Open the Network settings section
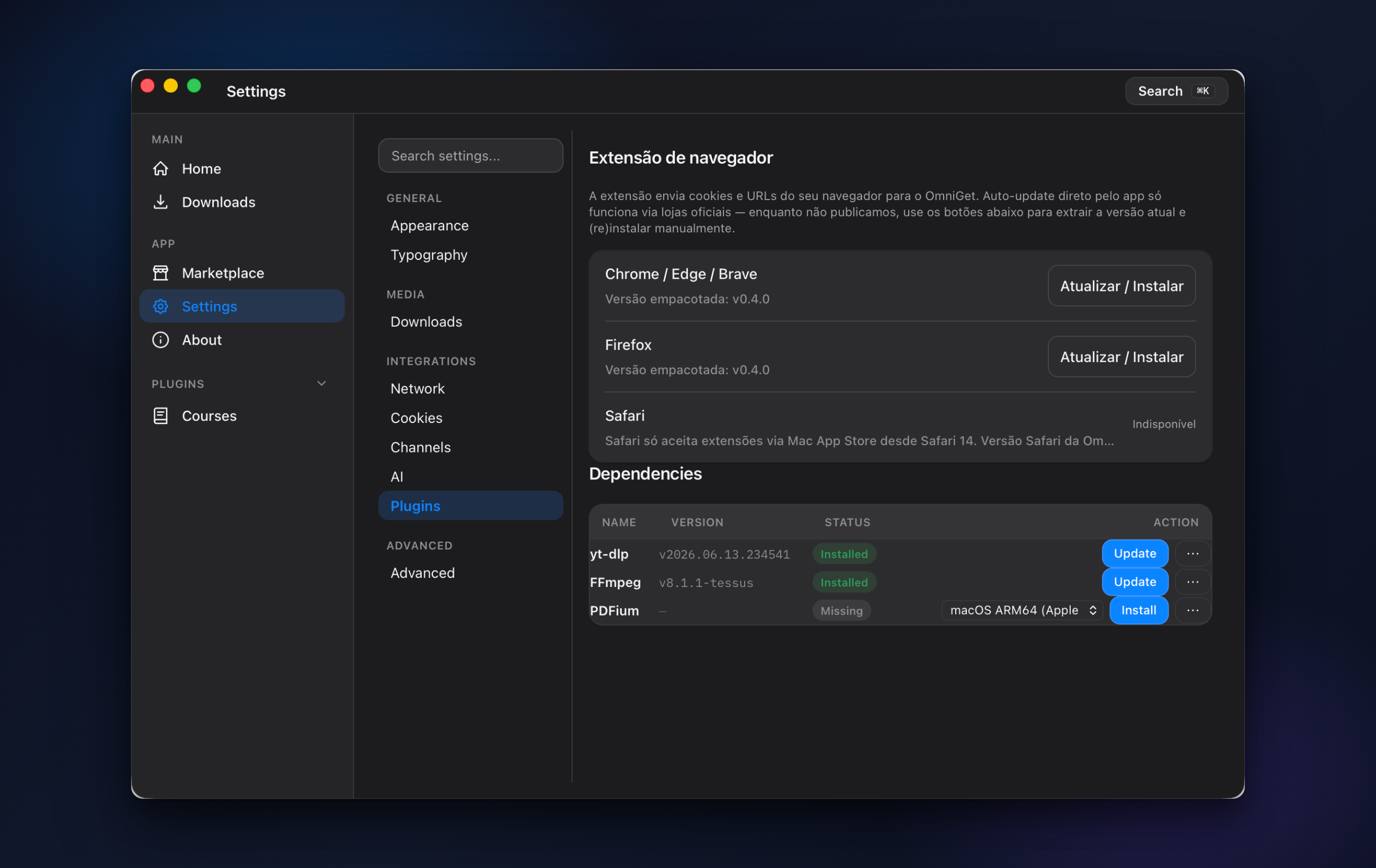 (x=471, y=388)
